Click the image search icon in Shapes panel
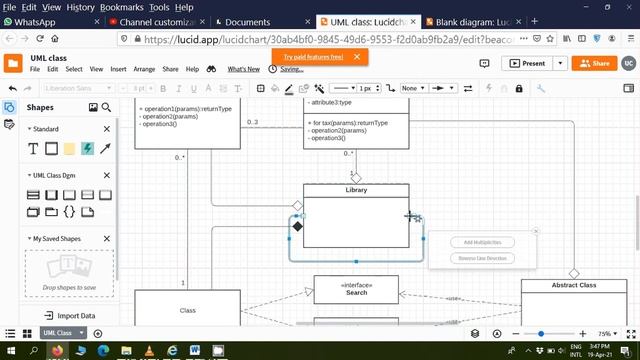 click(x=93, y=107)
